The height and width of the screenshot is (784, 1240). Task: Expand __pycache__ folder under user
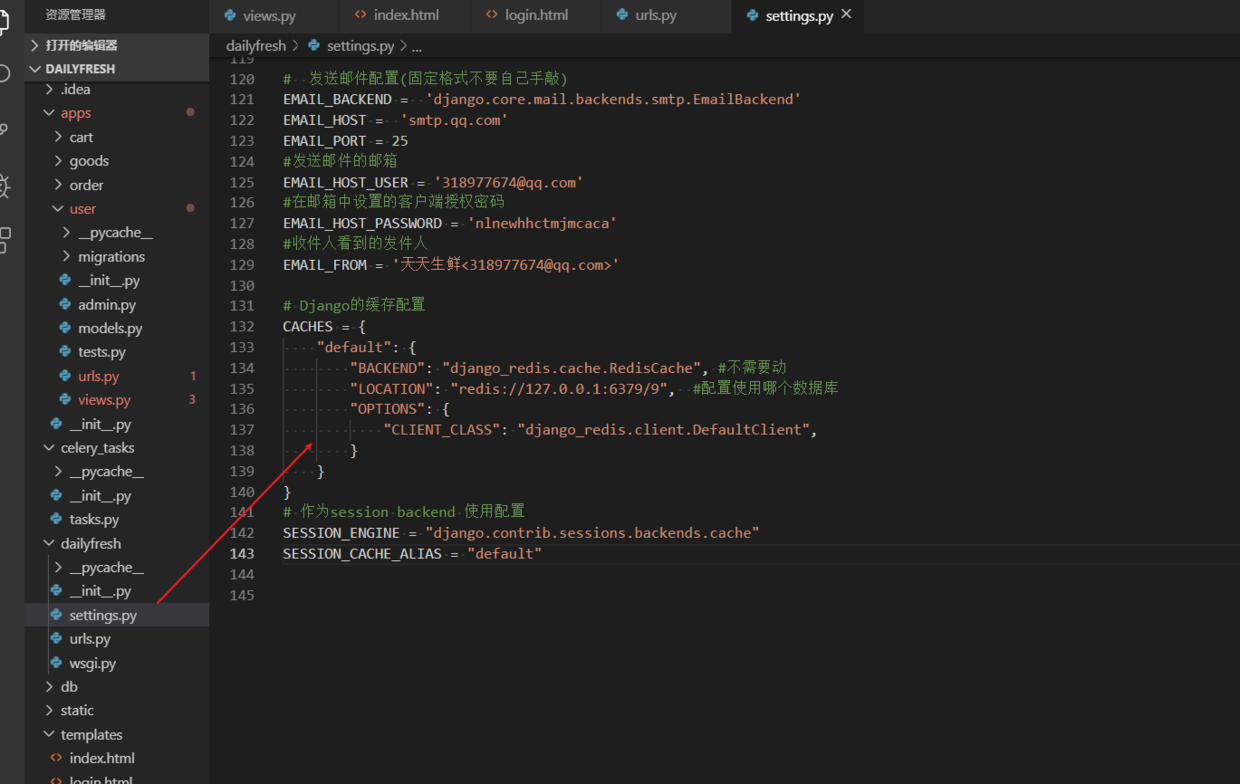pyautogui.click(x=115, y=233)
